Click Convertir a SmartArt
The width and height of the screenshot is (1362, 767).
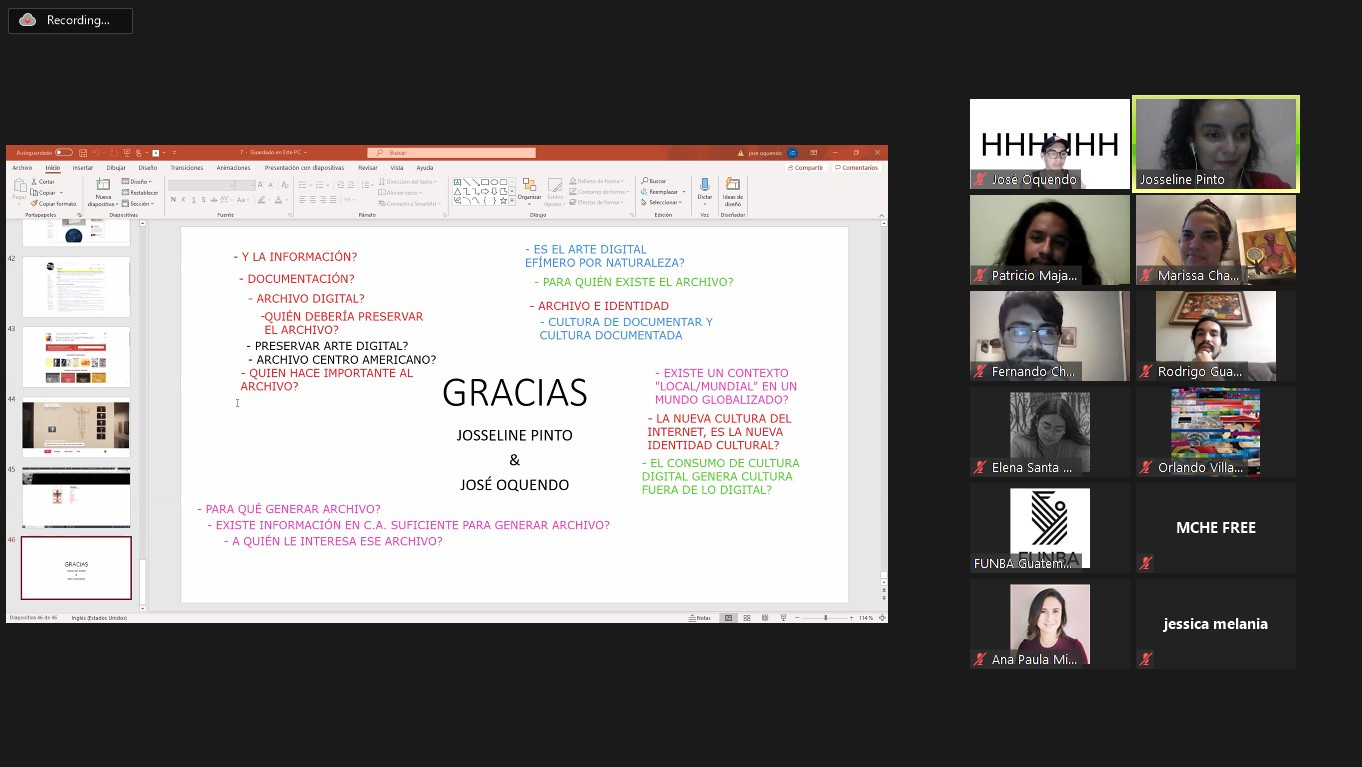tap(409, 204)
